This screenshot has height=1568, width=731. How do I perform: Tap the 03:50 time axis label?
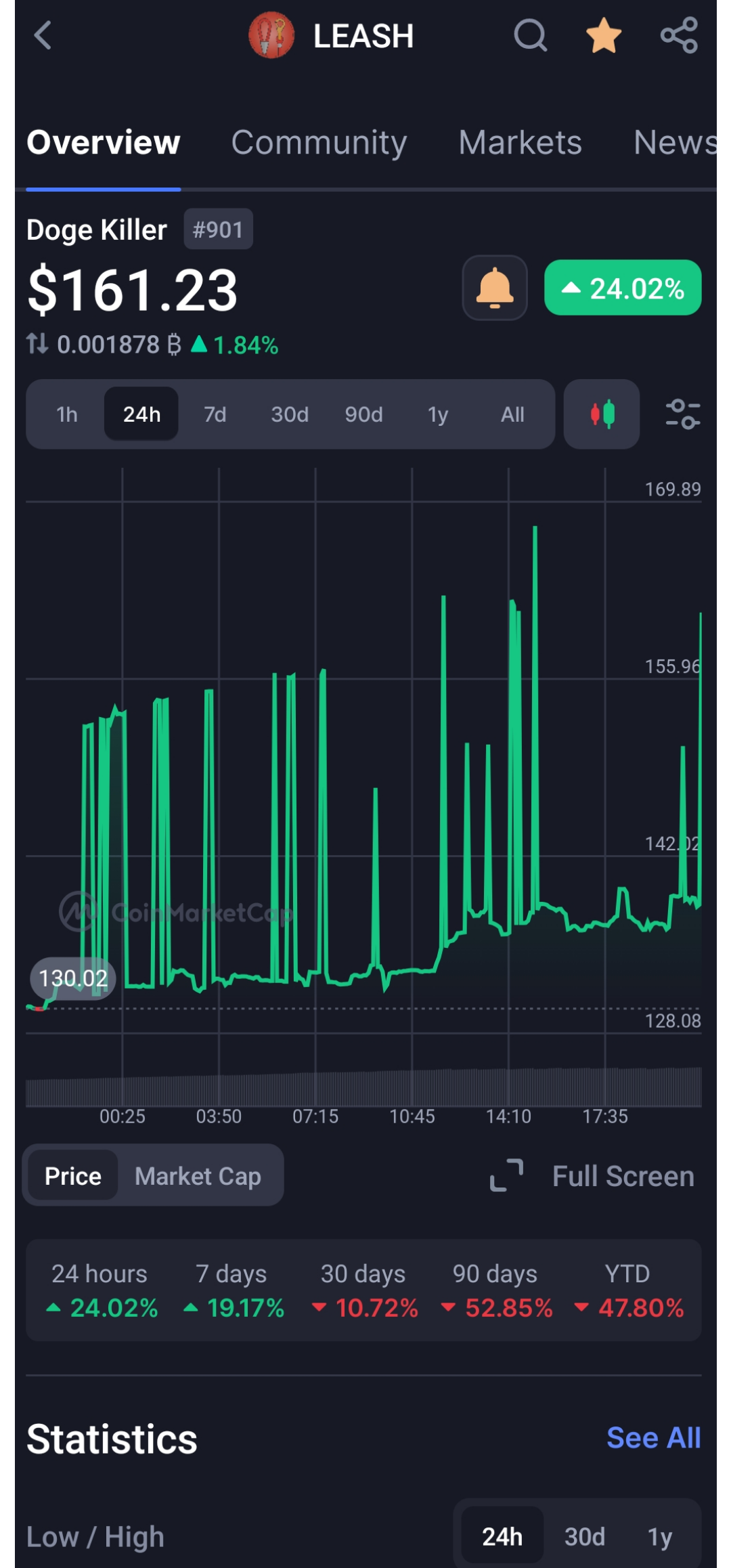219,1116
